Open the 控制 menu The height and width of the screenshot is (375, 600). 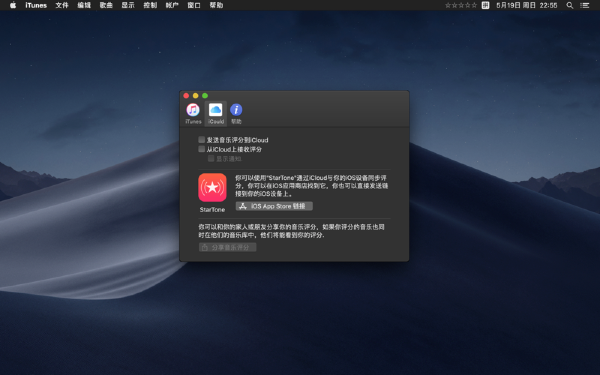coord(150,5)
